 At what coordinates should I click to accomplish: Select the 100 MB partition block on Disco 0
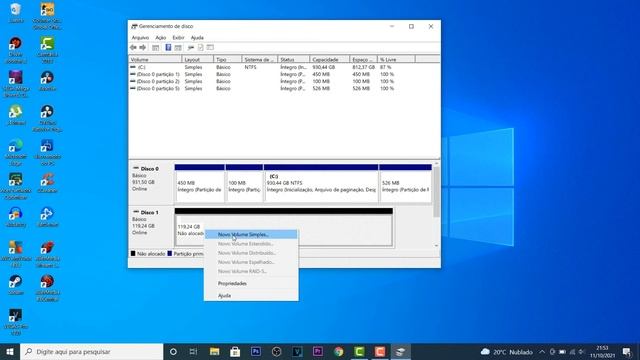tap(244, 183)
